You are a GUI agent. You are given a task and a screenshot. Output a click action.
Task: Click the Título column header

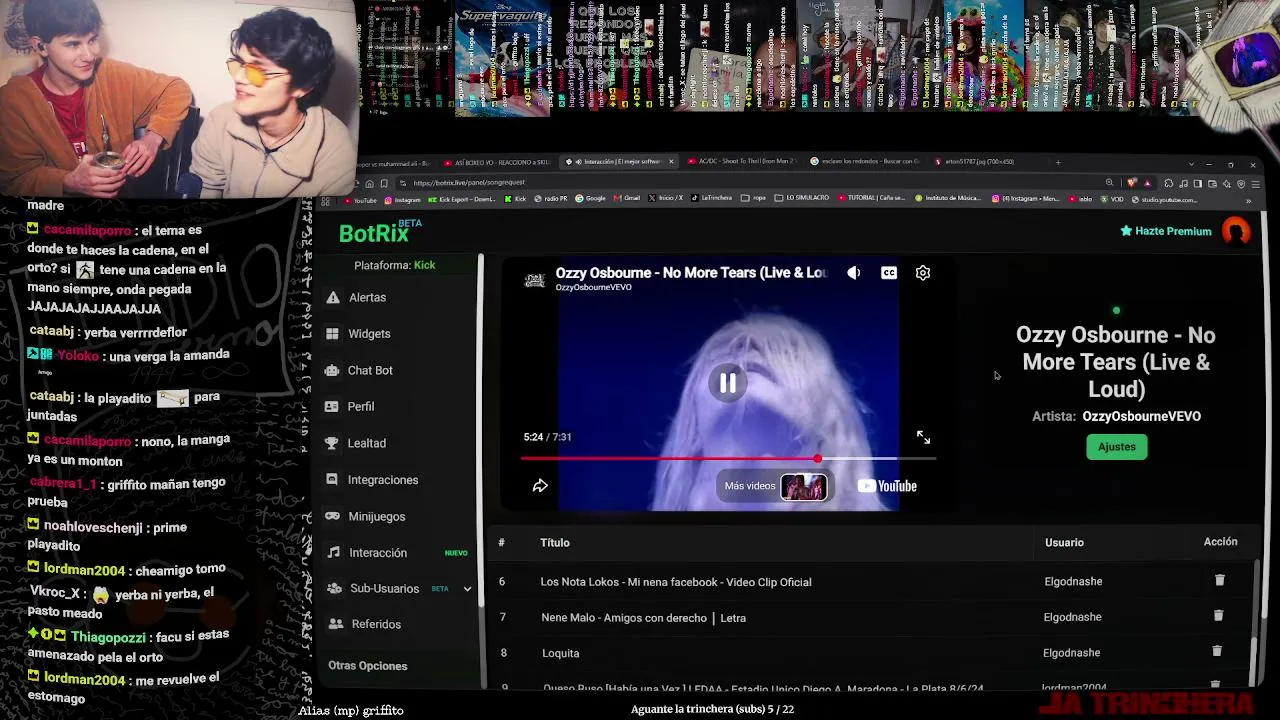point(555,543)
